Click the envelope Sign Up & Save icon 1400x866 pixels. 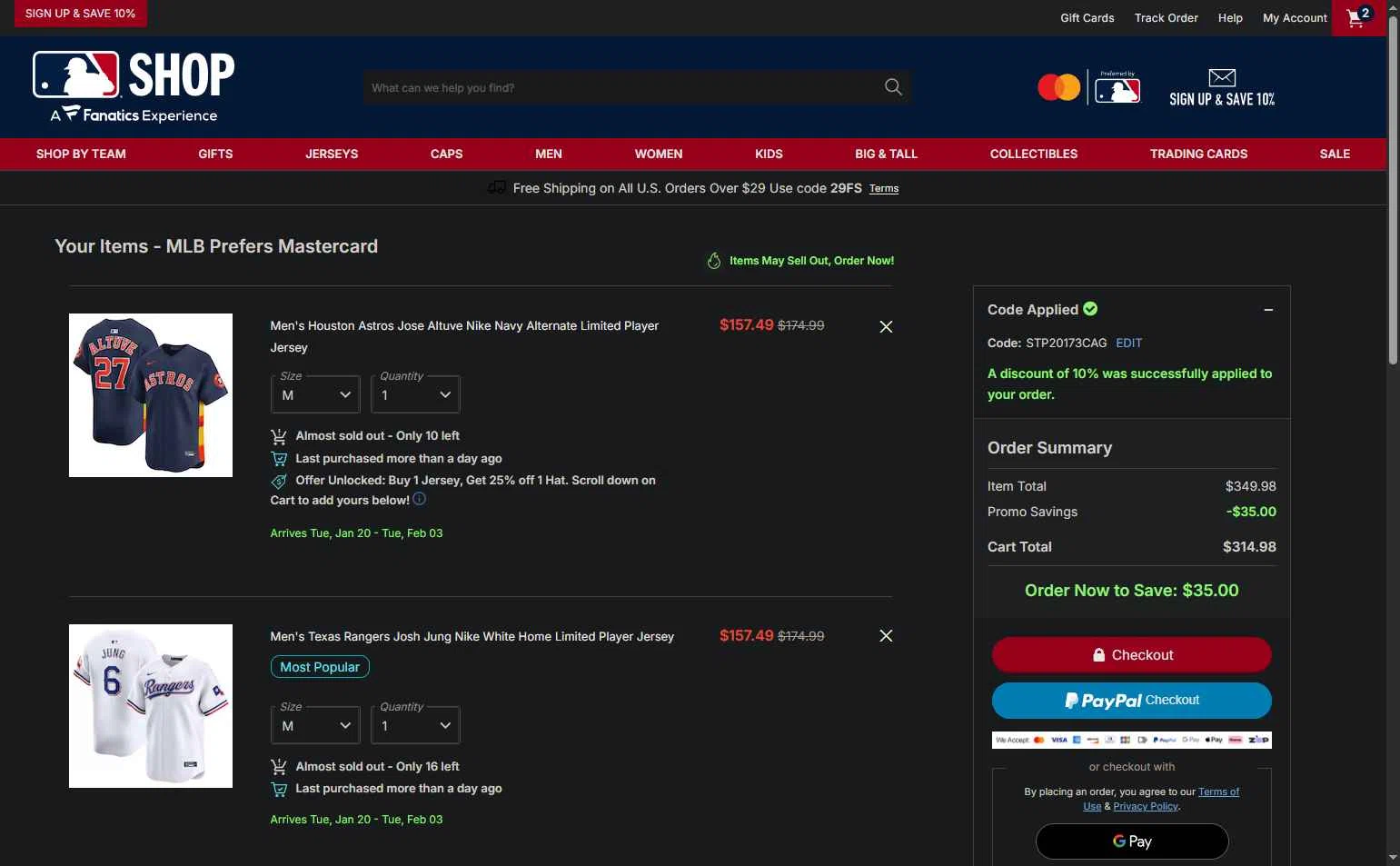(1222, 78)
